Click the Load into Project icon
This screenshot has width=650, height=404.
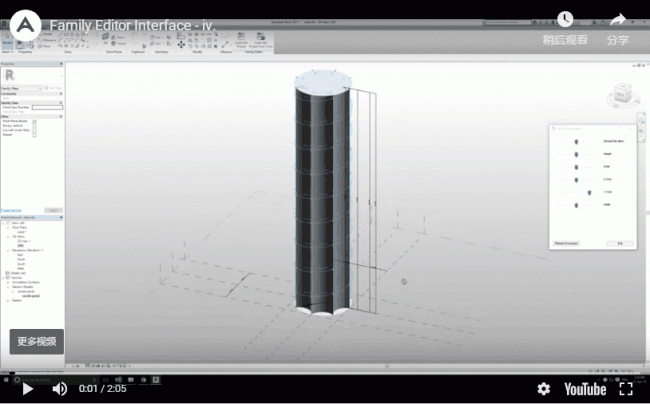(x=241, y=40)
